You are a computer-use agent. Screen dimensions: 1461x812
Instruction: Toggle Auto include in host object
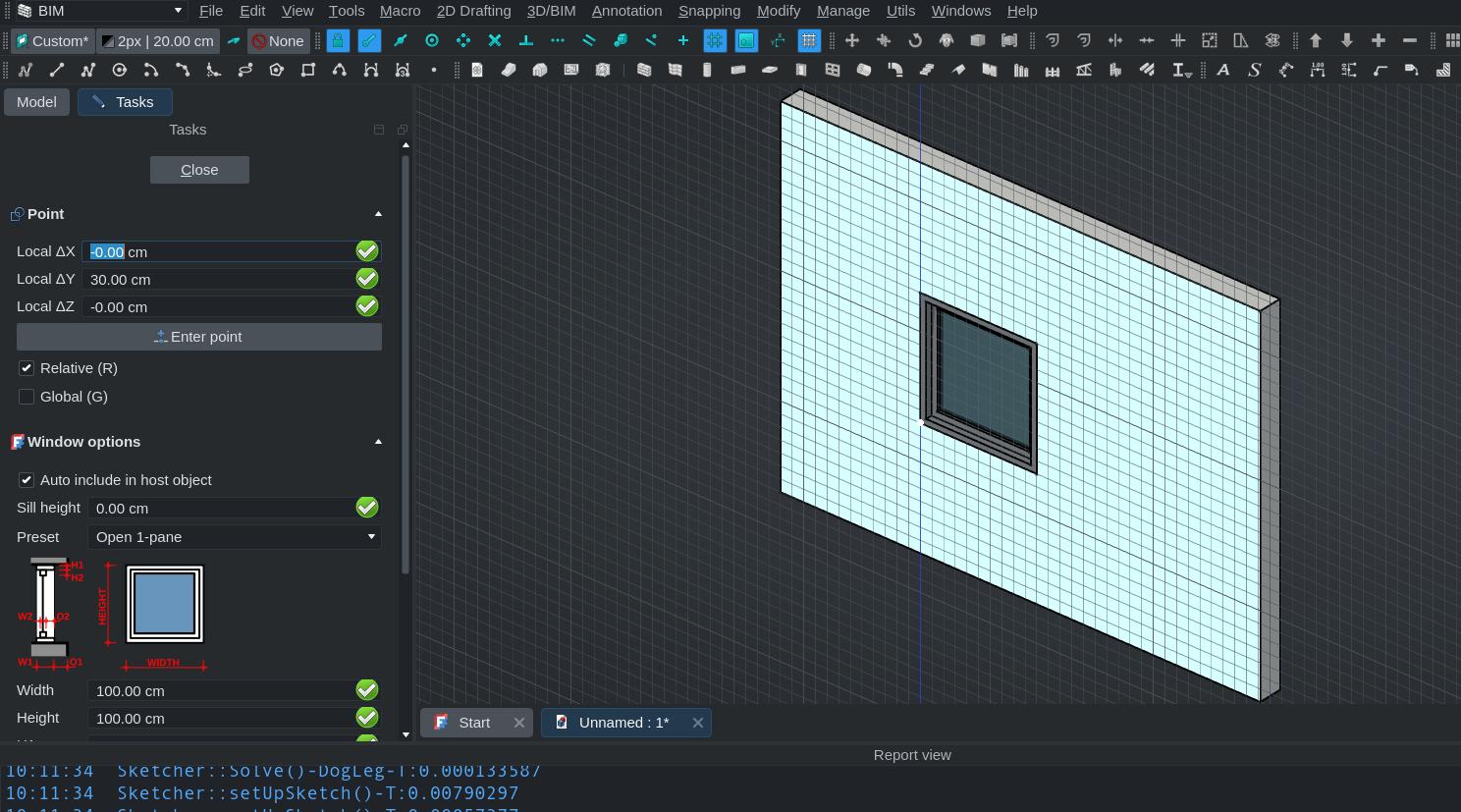click(x=27, y=480)
